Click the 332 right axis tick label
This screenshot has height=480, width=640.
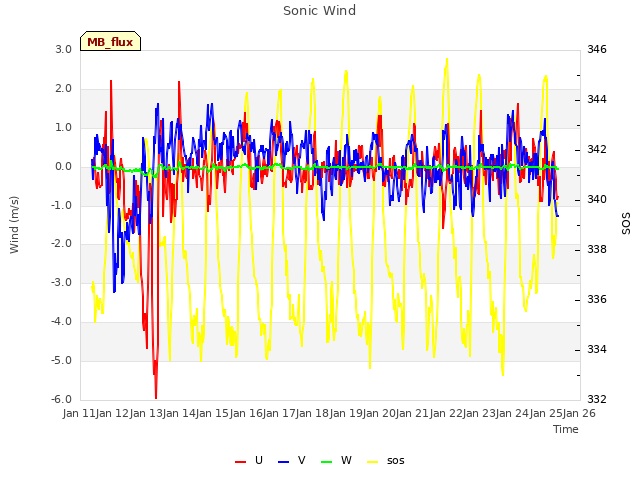[597, 399]
